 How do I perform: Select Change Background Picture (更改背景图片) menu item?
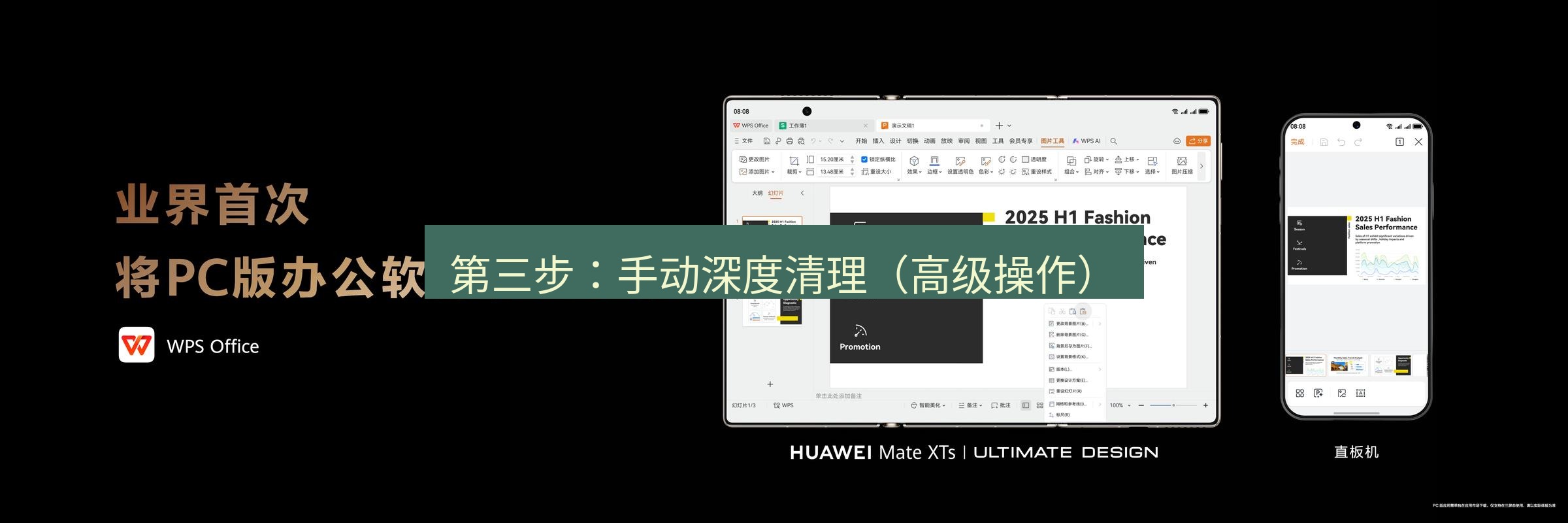pyautogui.click(x=1075, y=324)
